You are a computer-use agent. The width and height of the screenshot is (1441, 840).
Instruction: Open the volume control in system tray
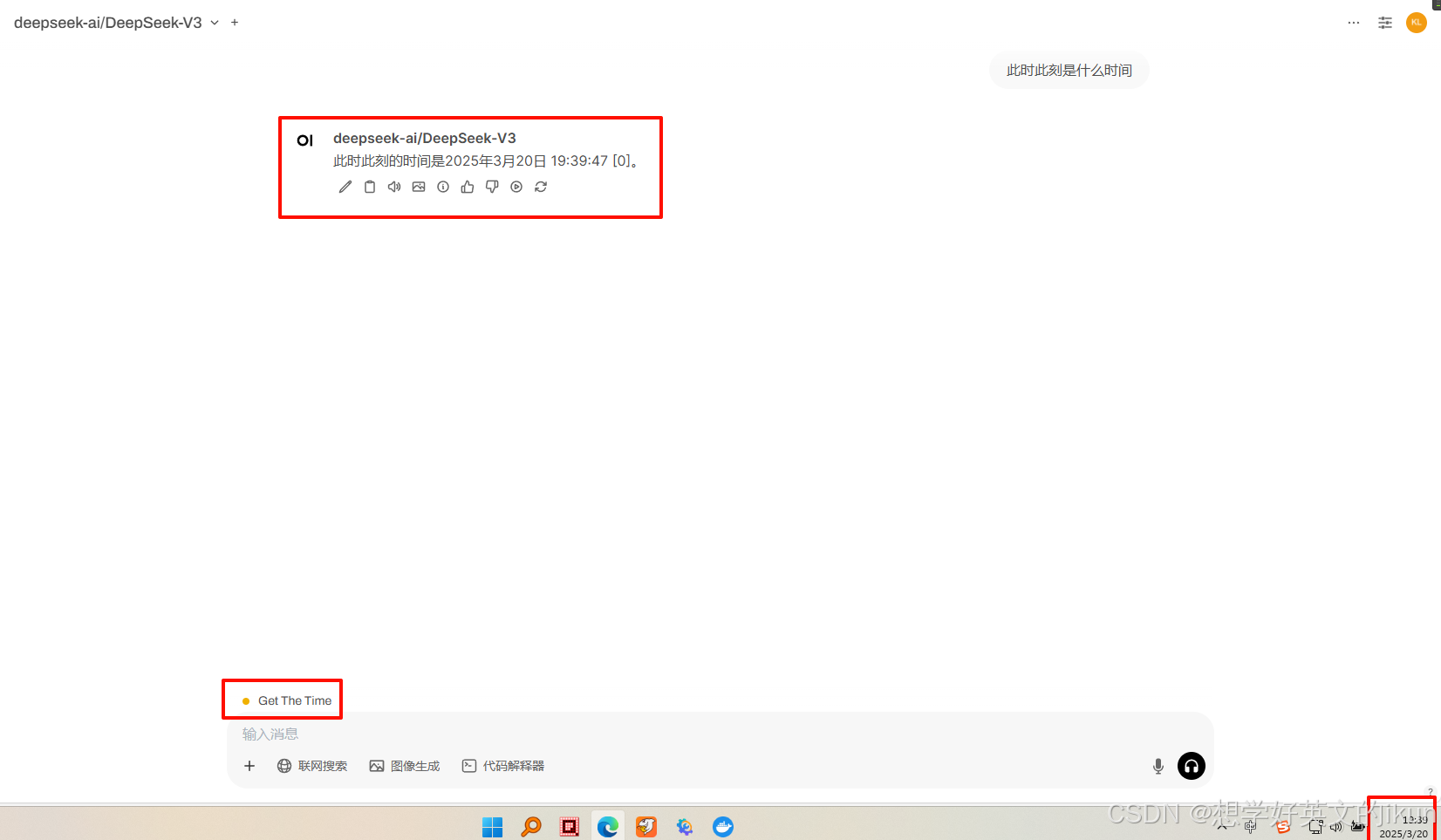click(x=1335, y=827)
